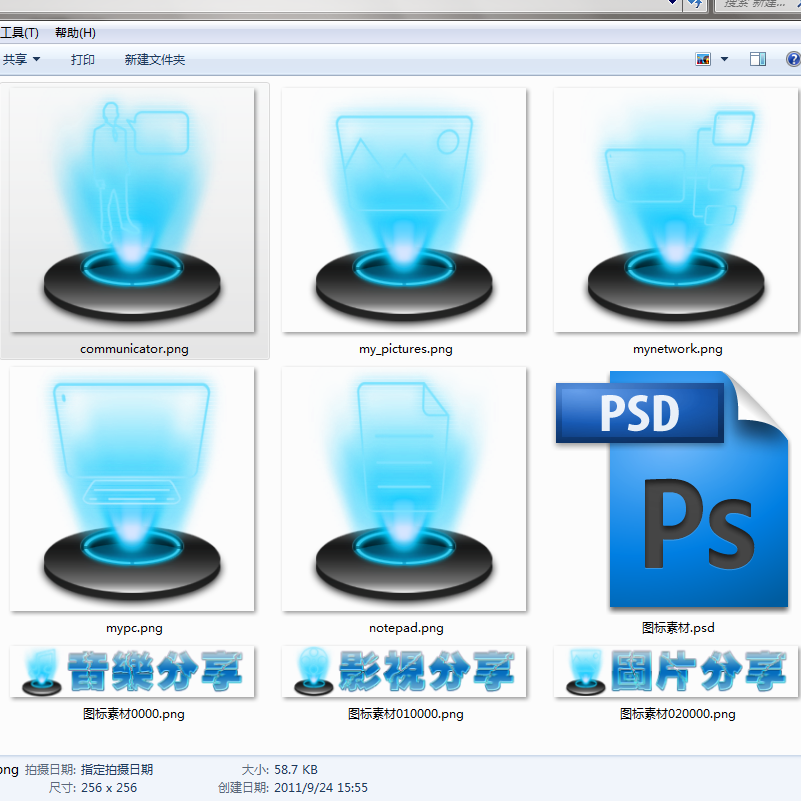Toggle the preview pane icon

758,59
